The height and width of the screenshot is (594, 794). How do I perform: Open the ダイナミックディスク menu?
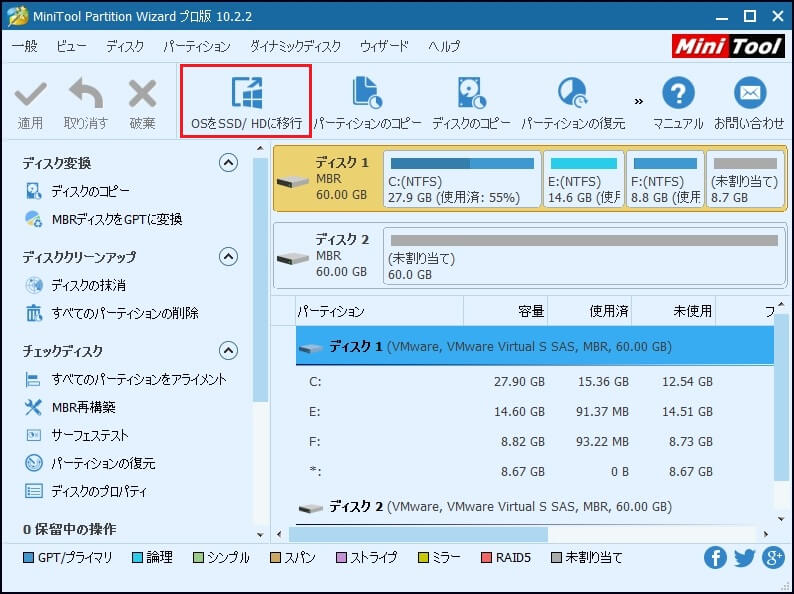[x=295, y=47]
